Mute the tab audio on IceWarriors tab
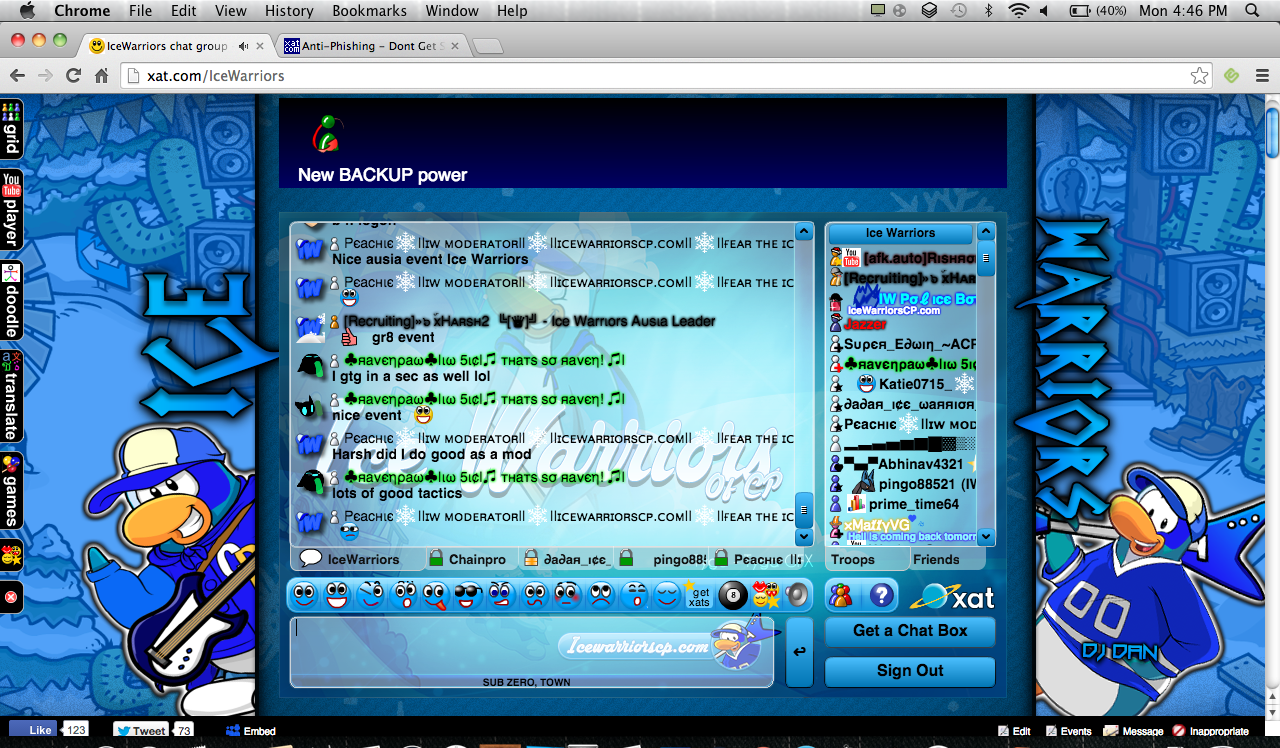 click(243, 46)
